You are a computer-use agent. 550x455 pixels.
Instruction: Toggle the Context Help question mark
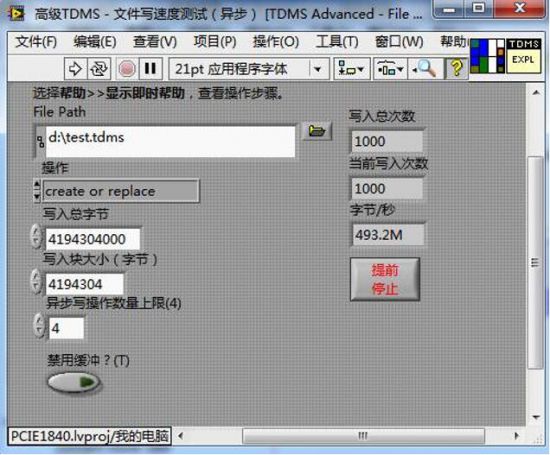coord(456,69)
